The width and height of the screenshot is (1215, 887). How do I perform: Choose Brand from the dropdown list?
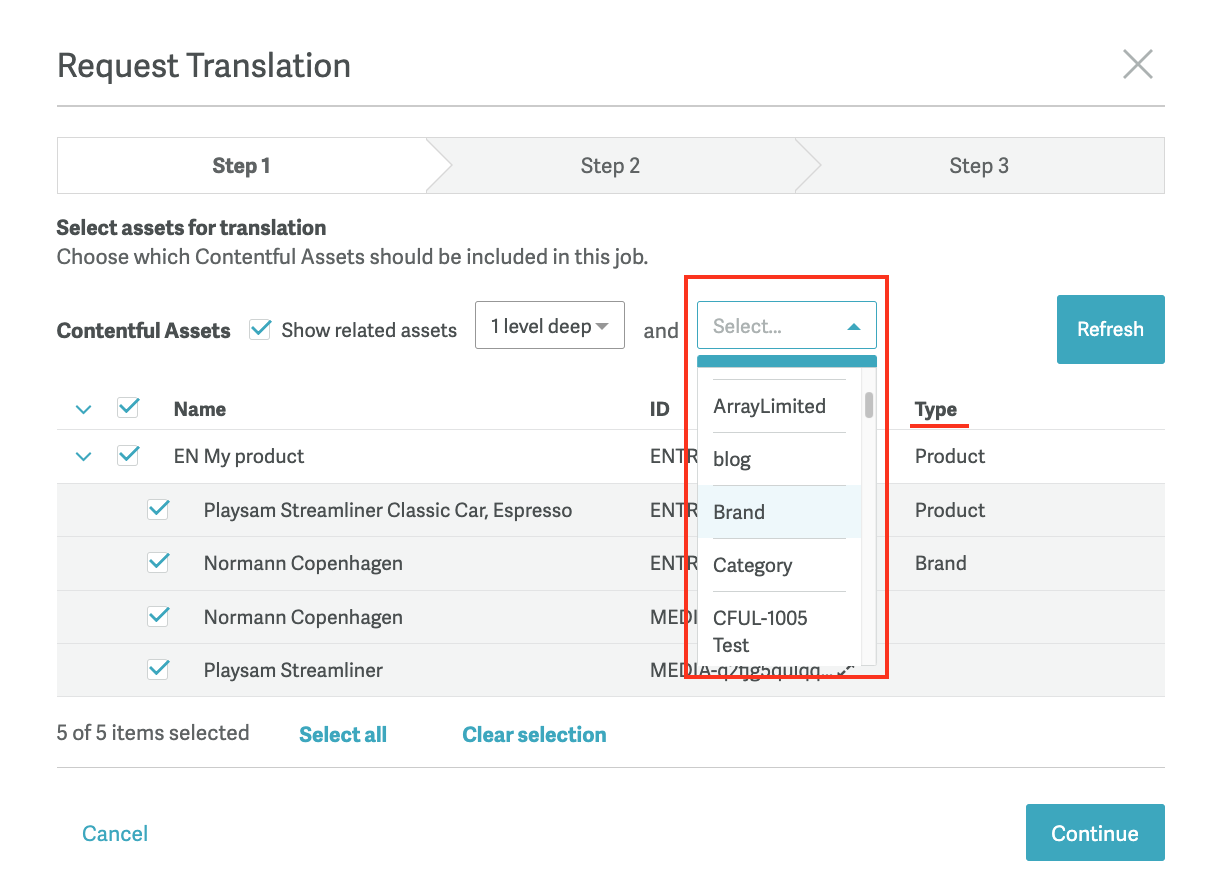(x=779, y=512)
